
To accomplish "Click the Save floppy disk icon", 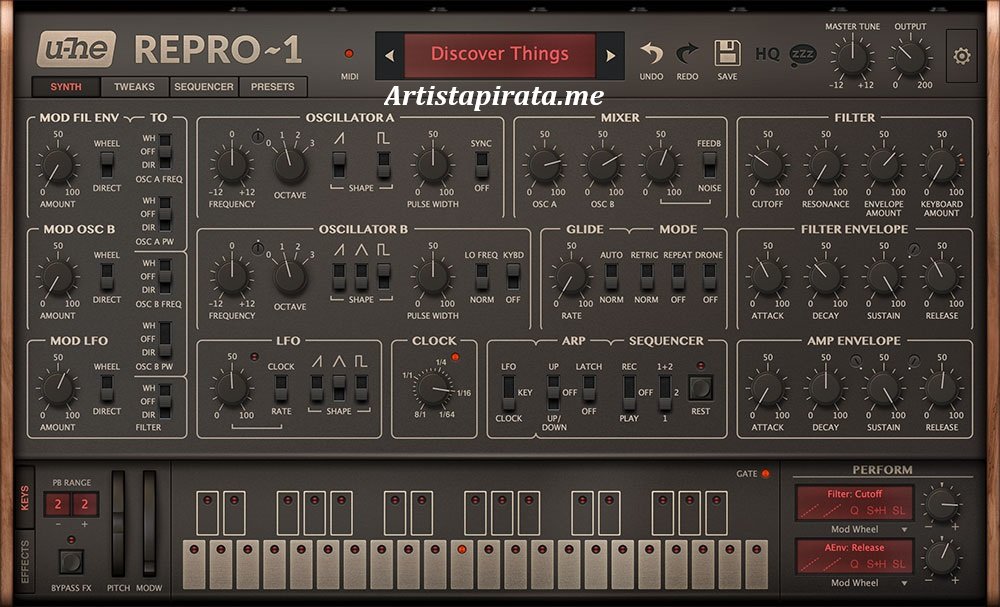I will tap(727, 55).
